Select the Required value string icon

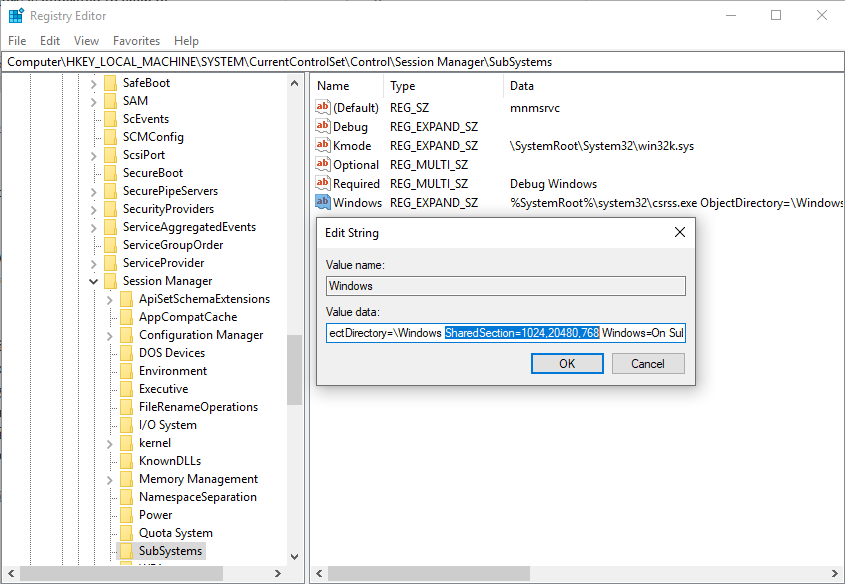tap(322, 183)
